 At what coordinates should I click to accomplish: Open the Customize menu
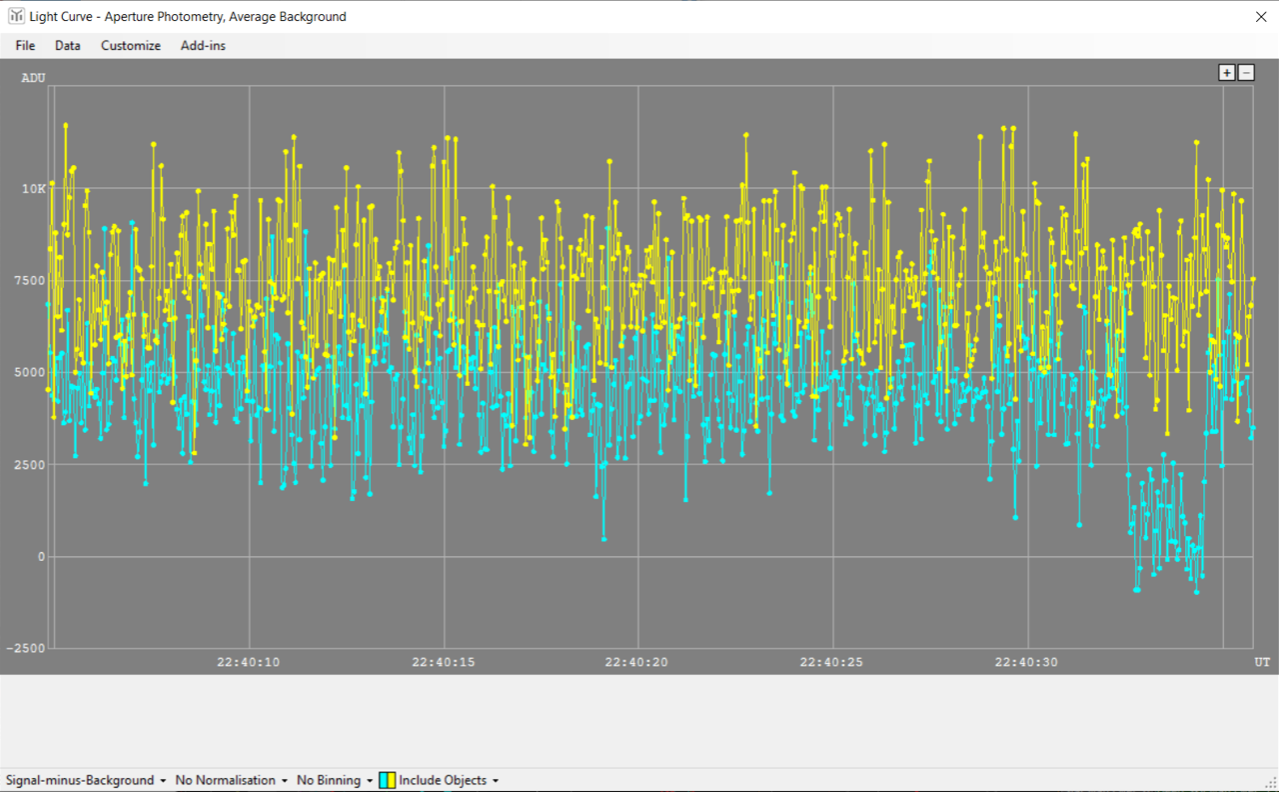(x=130, y=46)
